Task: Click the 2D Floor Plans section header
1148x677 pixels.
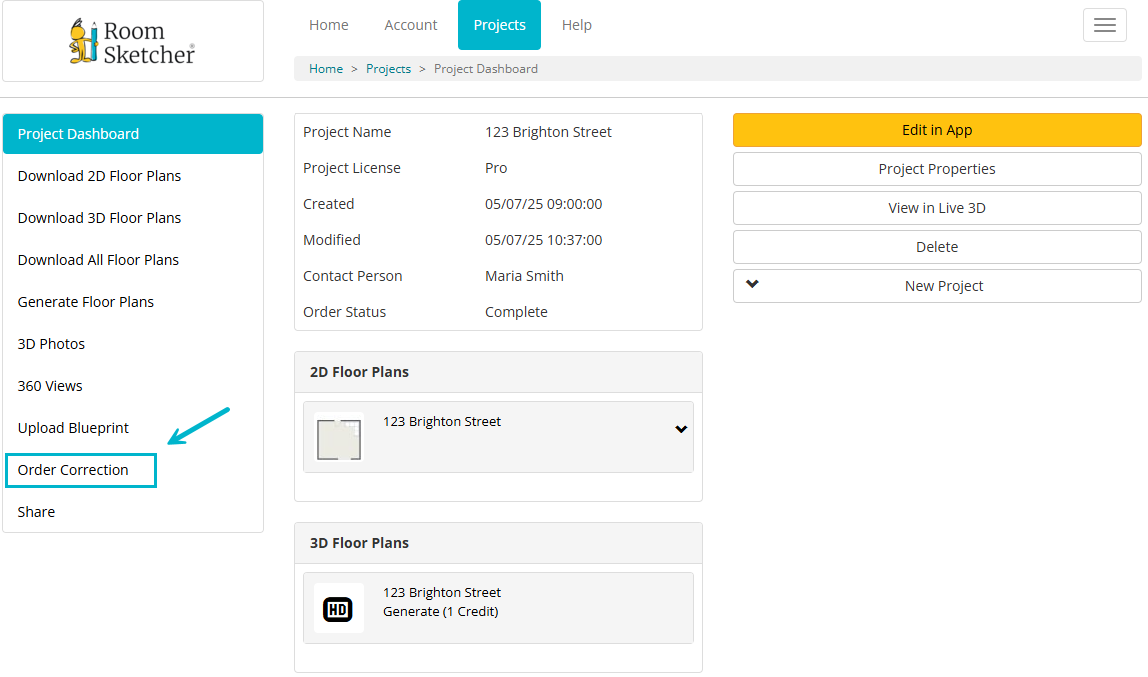Action: click(498, 372)
